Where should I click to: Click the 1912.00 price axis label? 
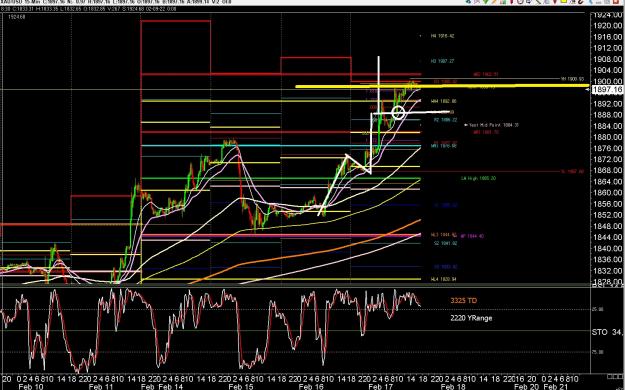pos(607,48)
